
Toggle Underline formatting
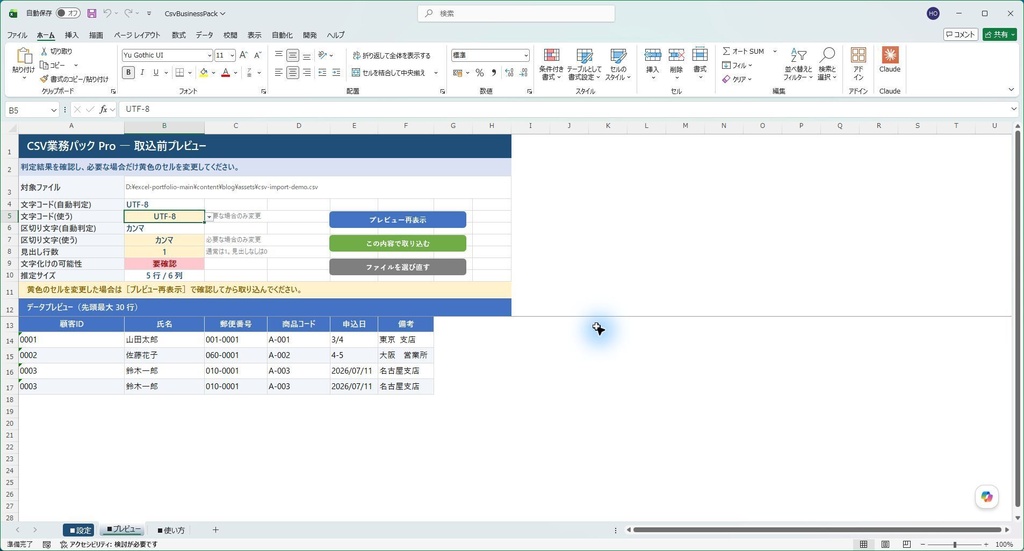[x=155, y=72]
